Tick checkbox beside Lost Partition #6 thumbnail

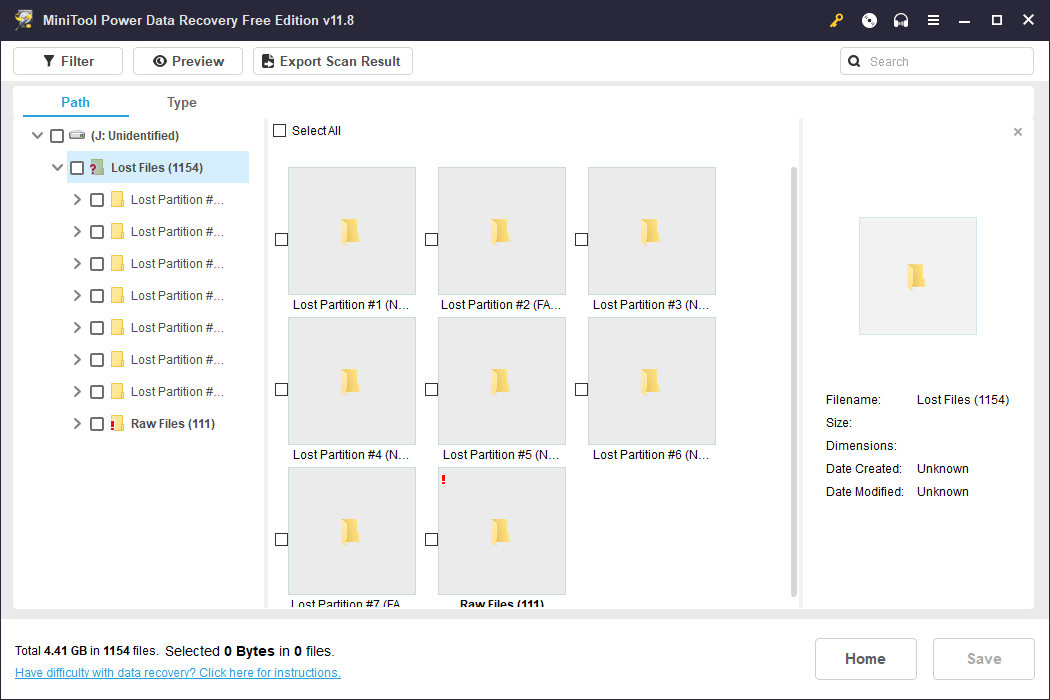tap(581, 389)
